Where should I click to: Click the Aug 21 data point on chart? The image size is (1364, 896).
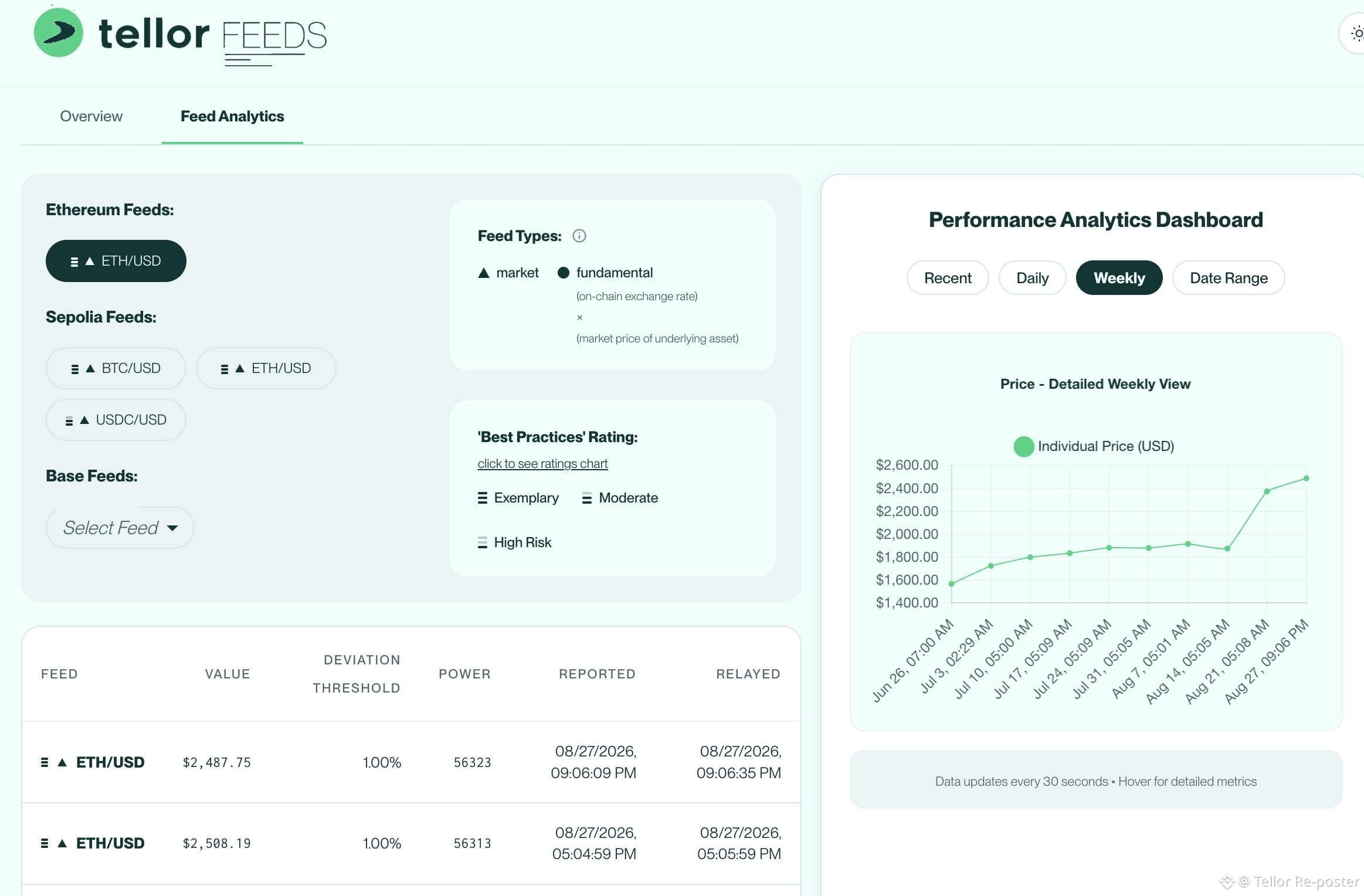(x=1267, y=491)
